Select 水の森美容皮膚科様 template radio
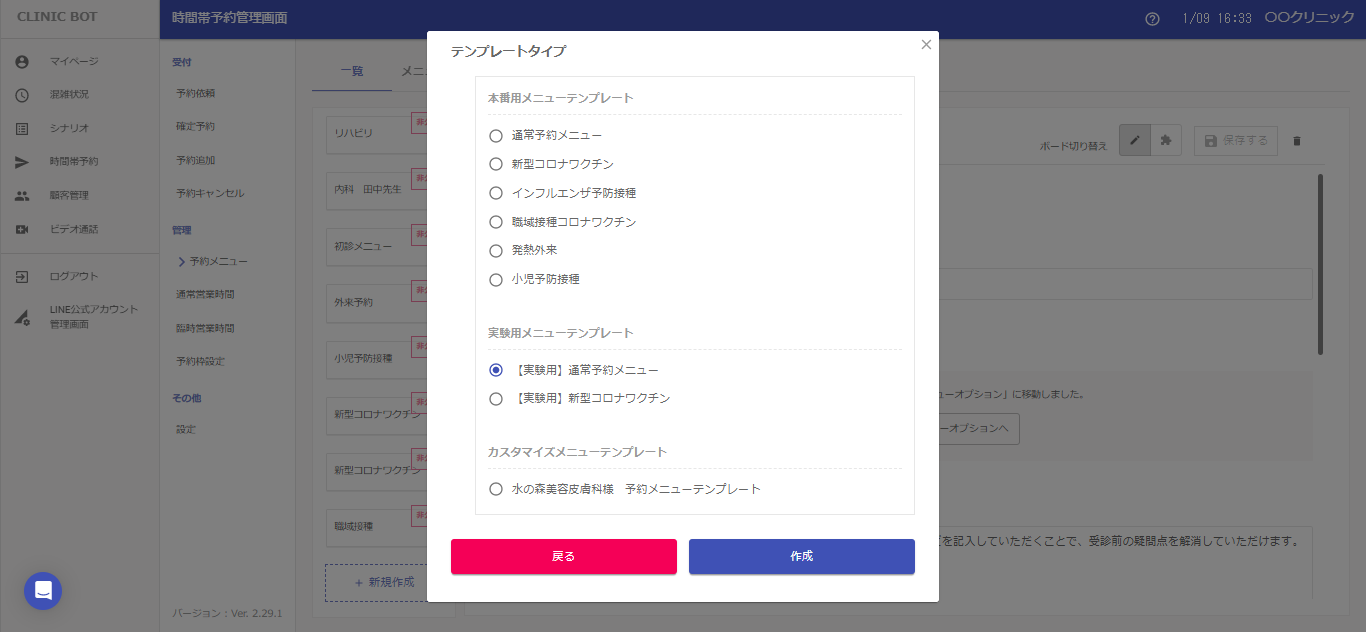Viewport: 1366px width, 632px height. click(x=496, y=490)
